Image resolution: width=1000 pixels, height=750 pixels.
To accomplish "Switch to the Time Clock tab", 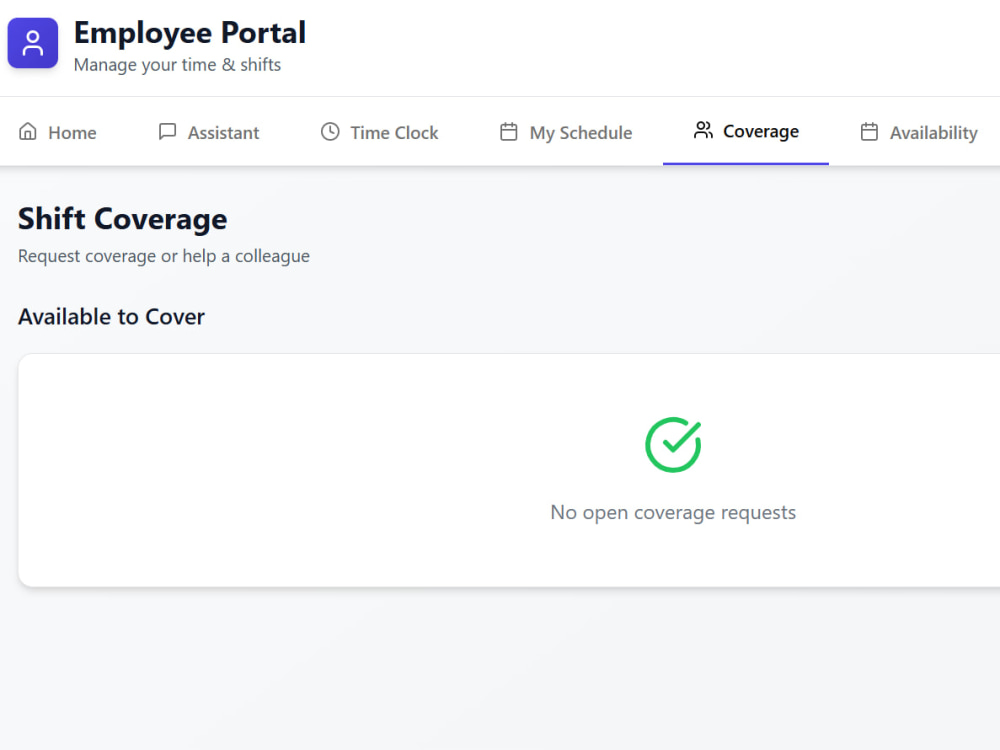I will pyautogui.click(x=379, y=132).
